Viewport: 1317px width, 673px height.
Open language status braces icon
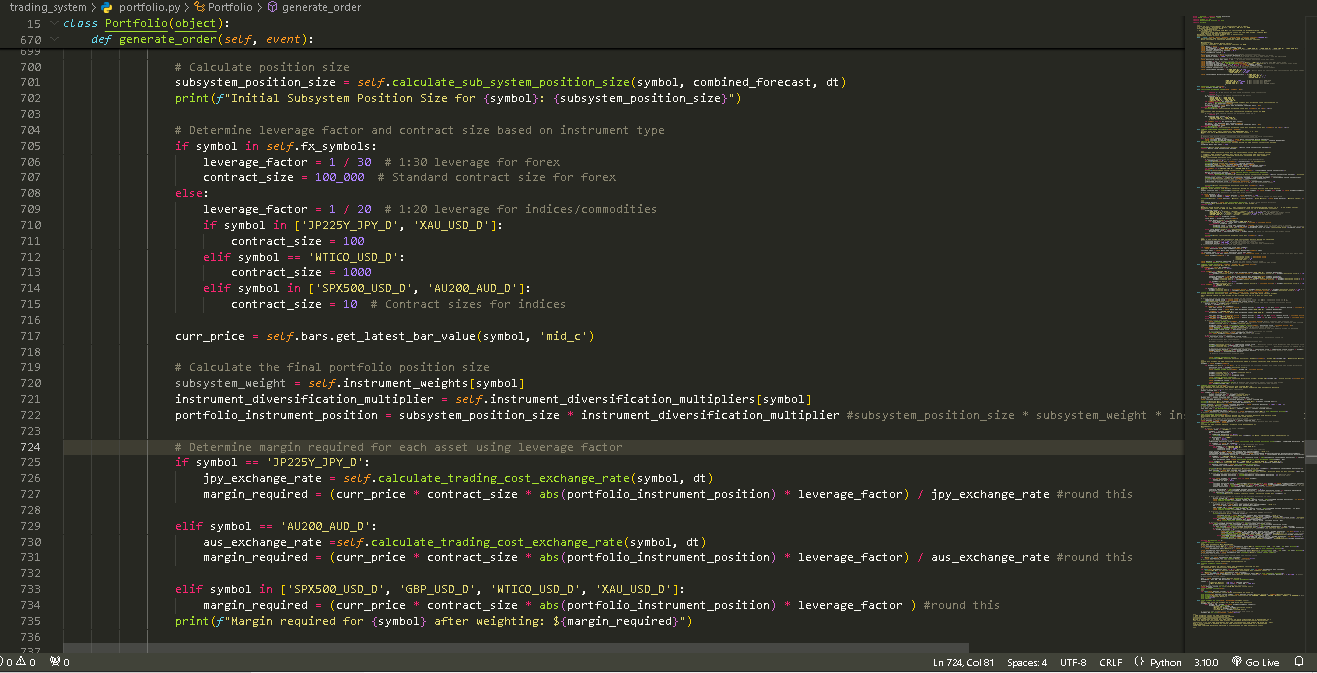coord(1139,662)
